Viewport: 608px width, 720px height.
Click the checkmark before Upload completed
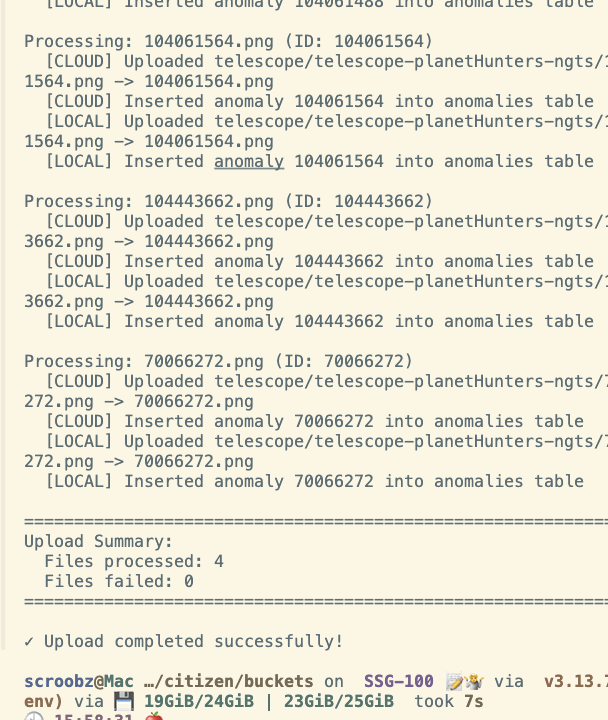point(29,641)
